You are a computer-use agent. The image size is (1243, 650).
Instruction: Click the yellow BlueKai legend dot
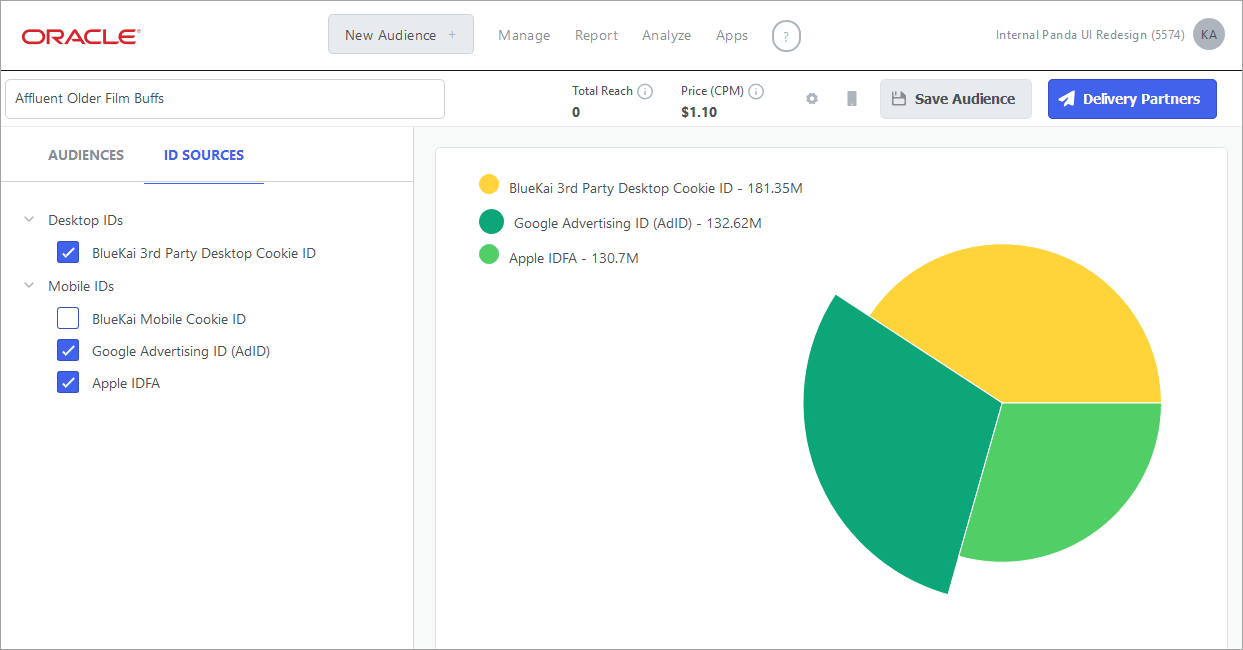(x=489, y=184)
